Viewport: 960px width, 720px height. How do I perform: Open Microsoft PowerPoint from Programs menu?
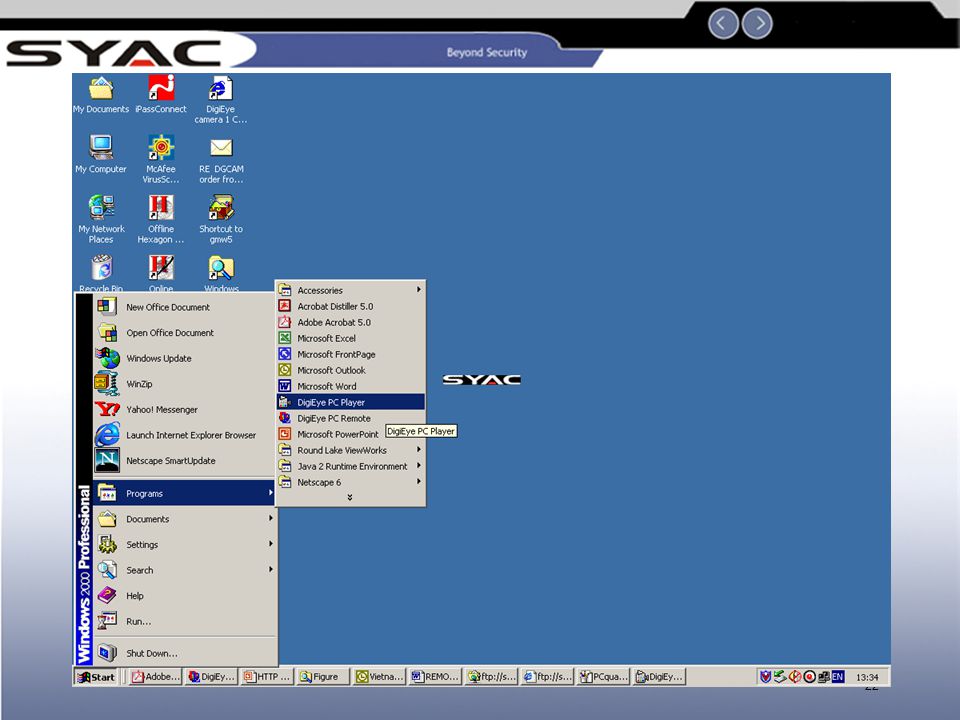[x=350, y=434]
